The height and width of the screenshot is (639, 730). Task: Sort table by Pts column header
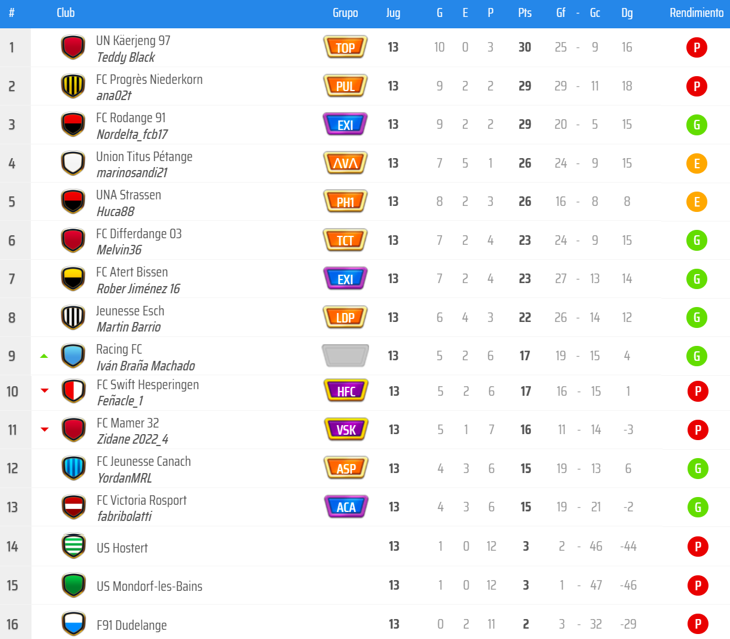525,13
